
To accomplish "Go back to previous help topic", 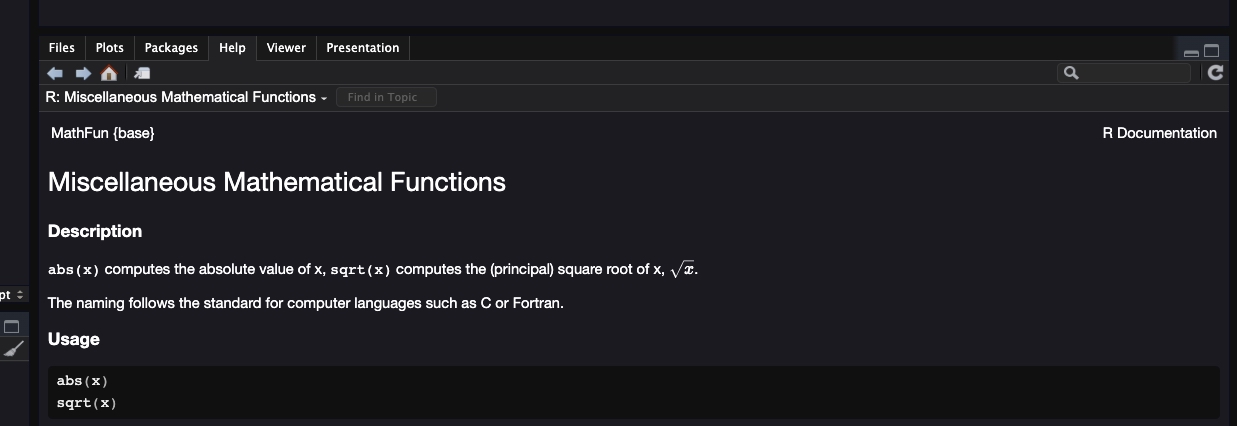I will tap(56, 73).
